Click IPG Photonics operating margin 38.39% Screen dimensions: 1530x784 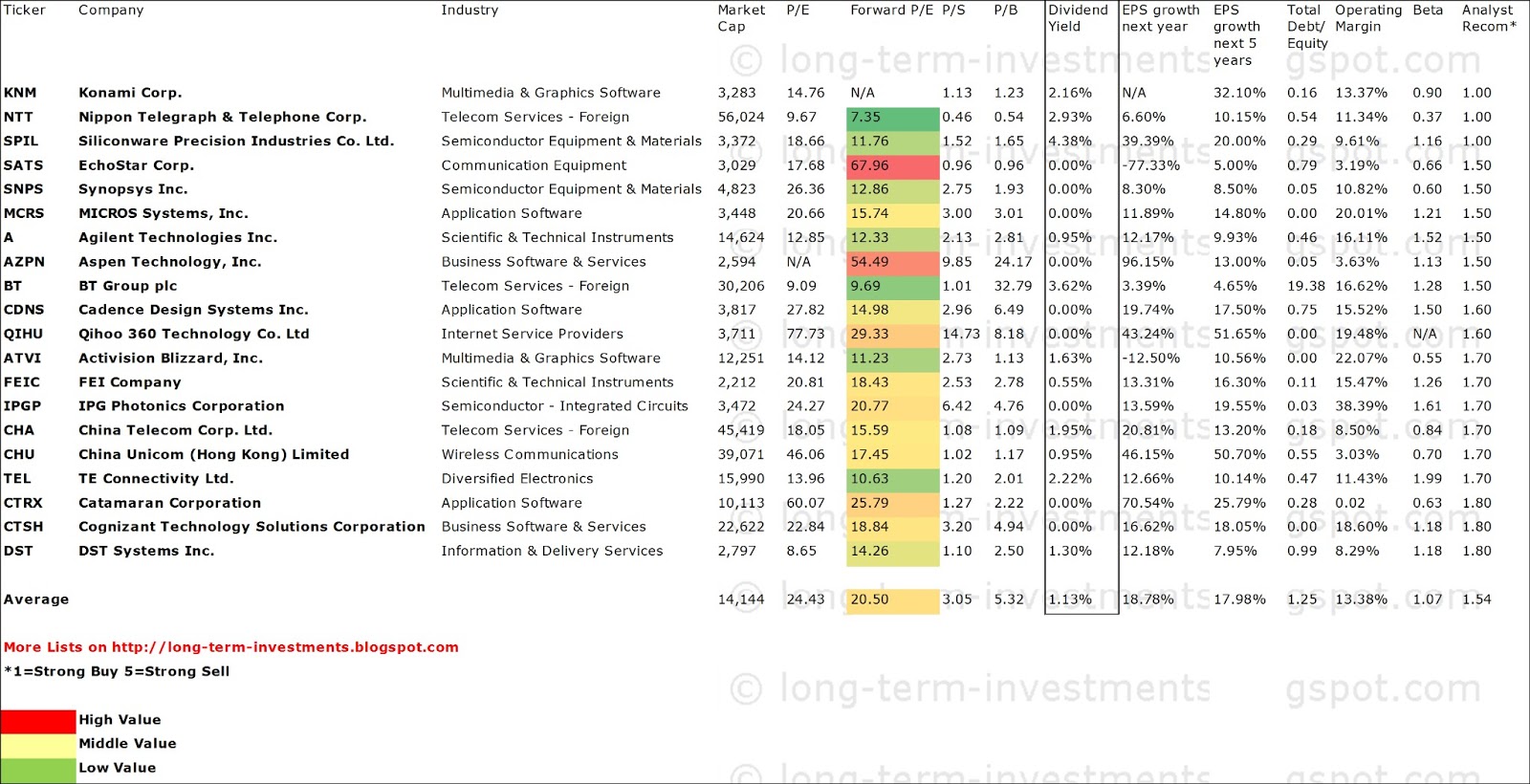[1361, 406]
